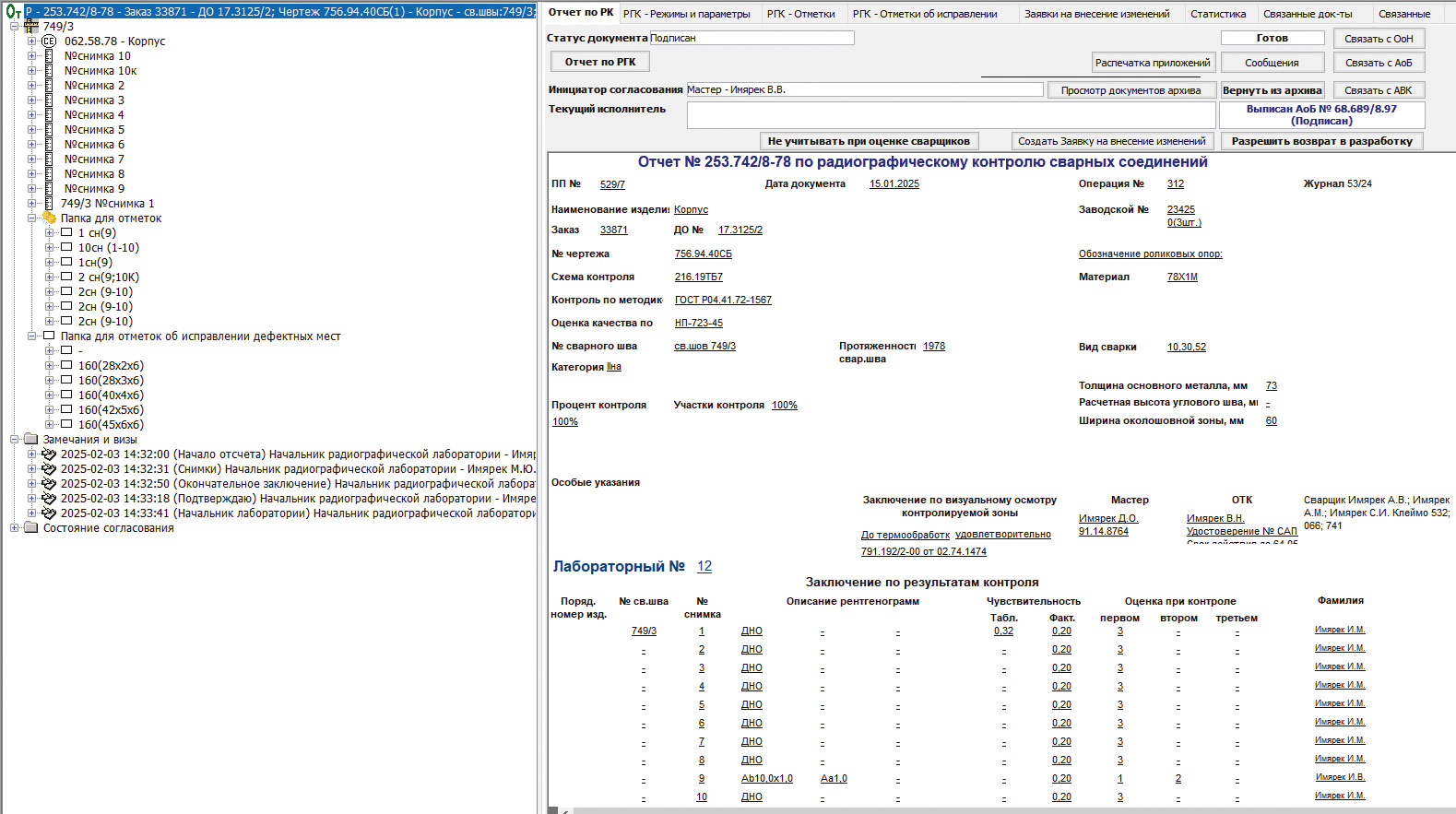Collapse the Замечания и визы node
This screenshot has height=814, width=1456.
[15, 440]
